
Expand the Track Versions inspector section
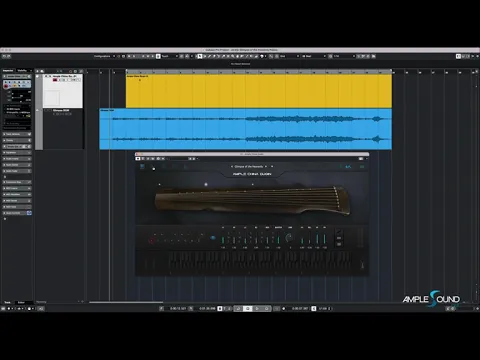point(17,134)
